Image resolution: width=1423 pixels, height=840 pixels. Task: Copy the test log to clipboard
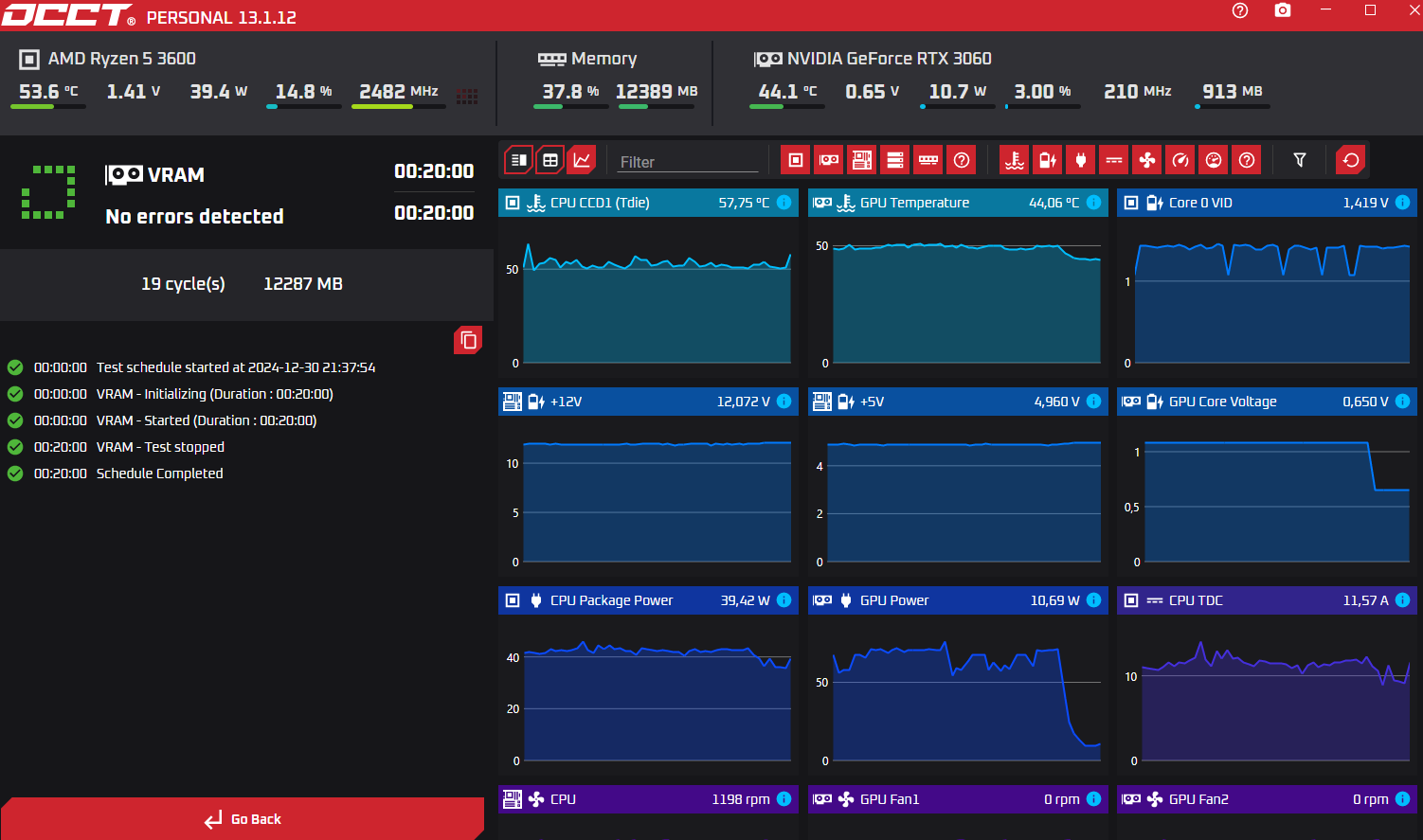(x=468, y=340)
